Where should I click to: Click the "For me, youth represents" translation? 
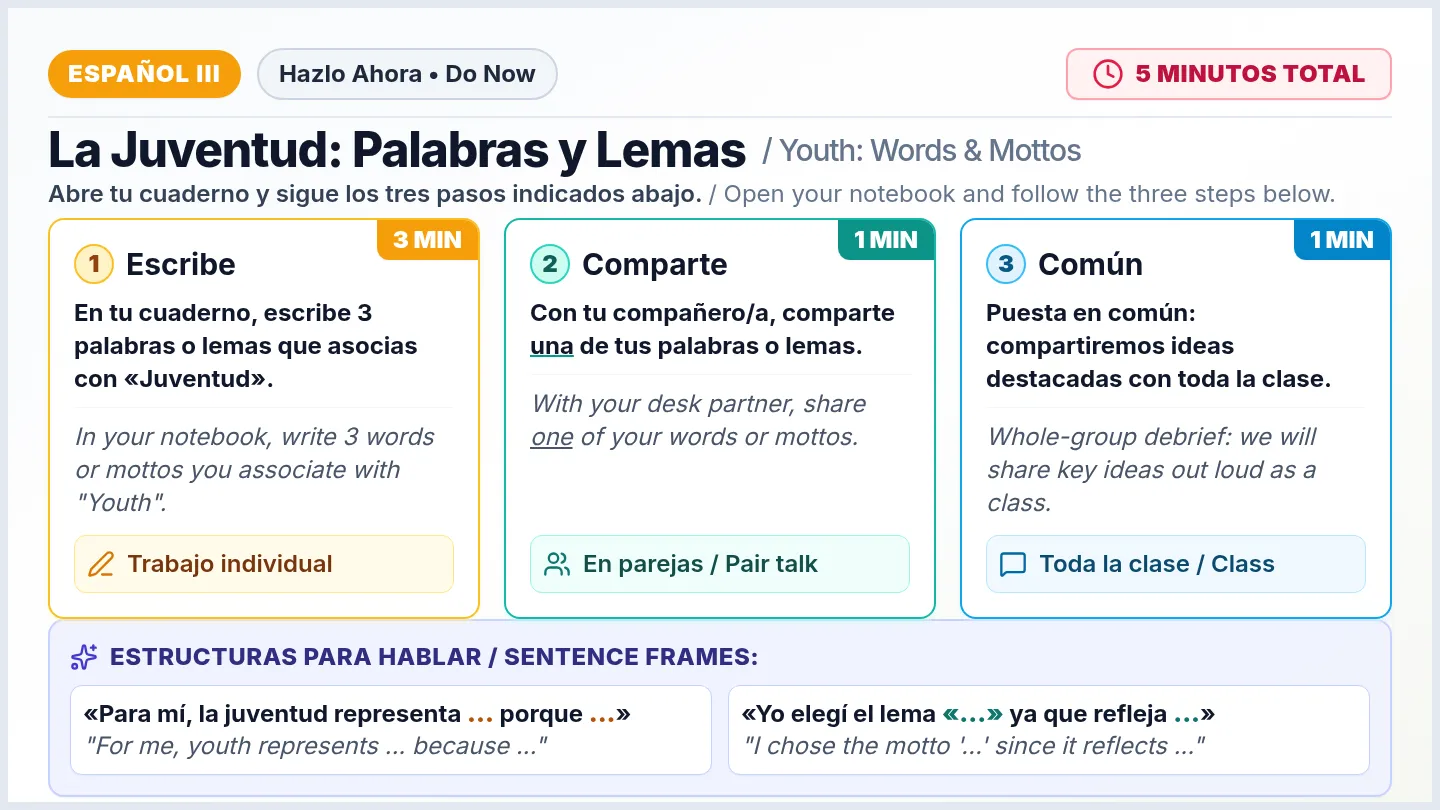(x=317, y=746)
